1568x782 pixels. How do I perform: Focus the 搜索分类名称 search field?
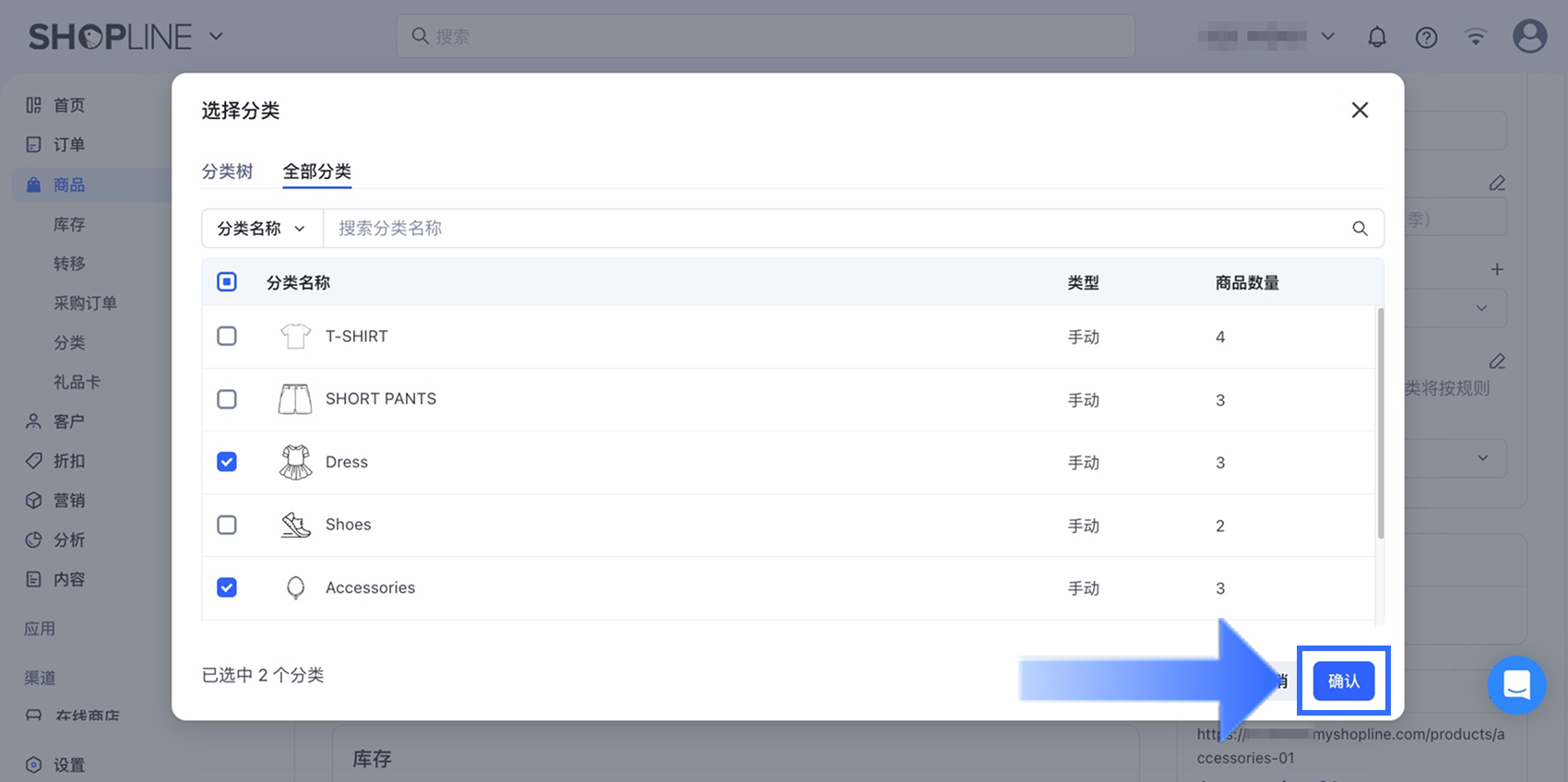[x=830, y=229]
